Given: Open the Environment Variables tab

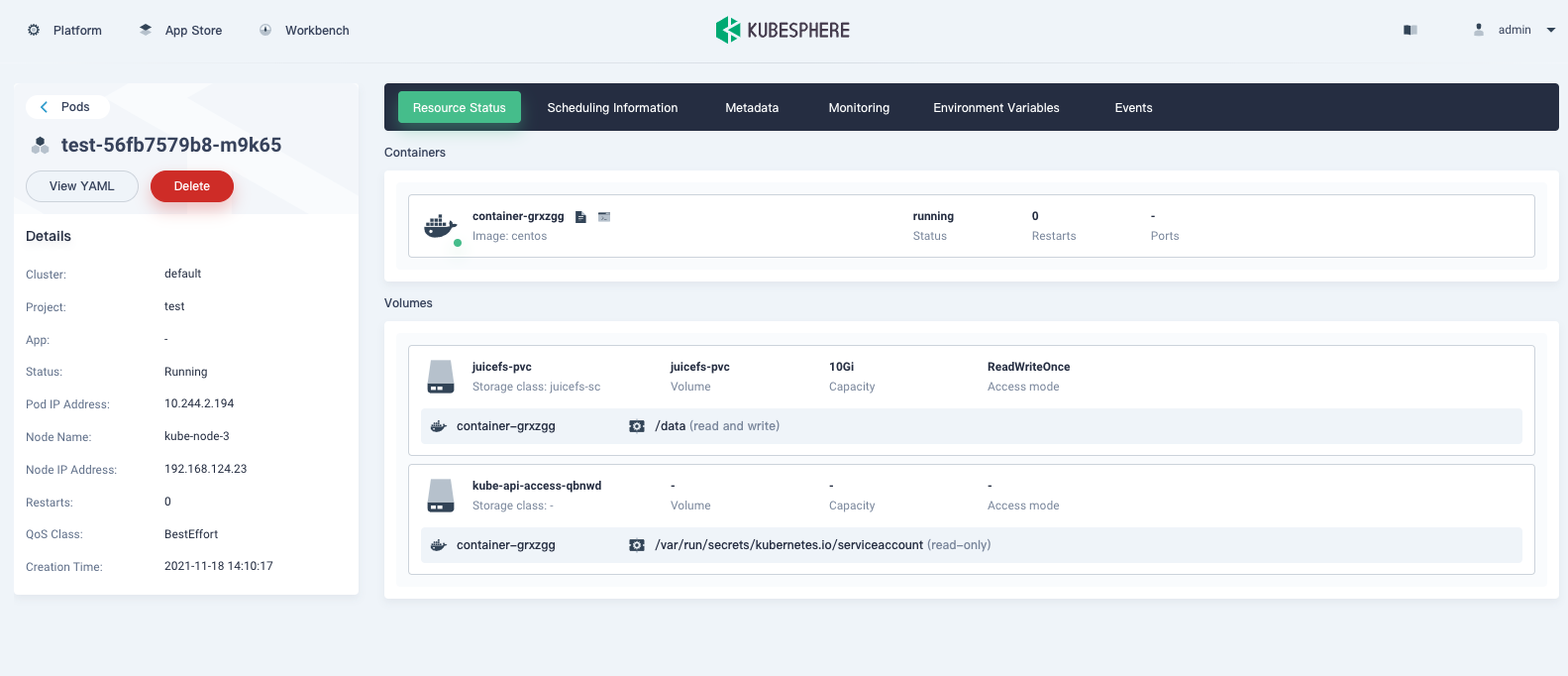Looking at the screenshot, I should [996, 107].
